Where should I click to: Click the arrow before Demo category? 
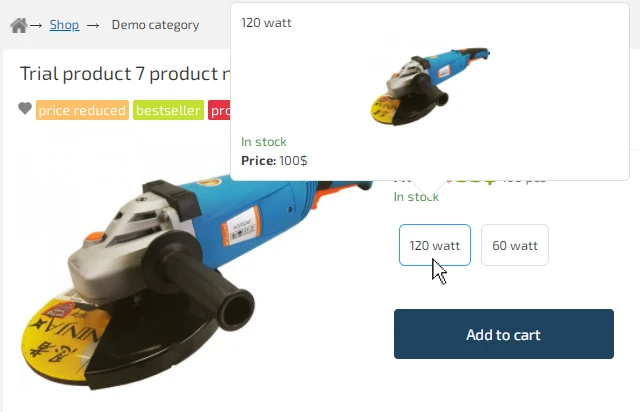point(93,25)
